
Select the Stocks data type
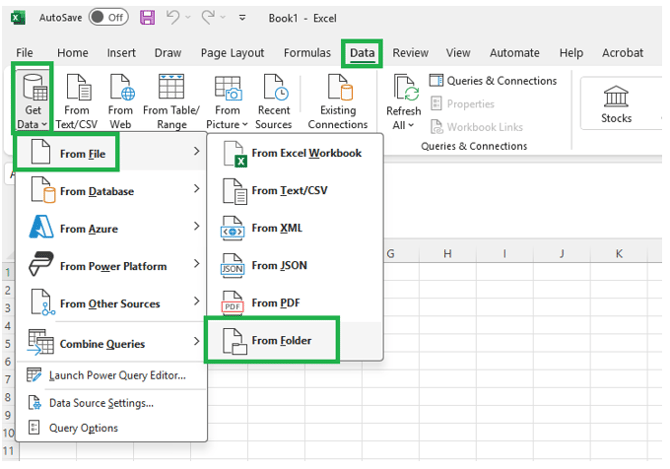pos(616,104)
